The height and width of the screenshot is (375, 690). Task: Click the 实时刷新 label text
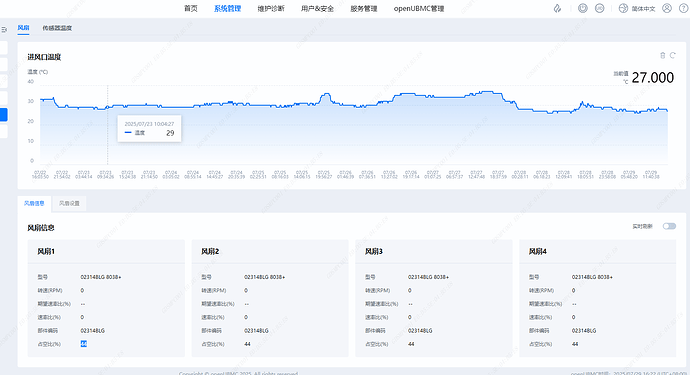642,226
